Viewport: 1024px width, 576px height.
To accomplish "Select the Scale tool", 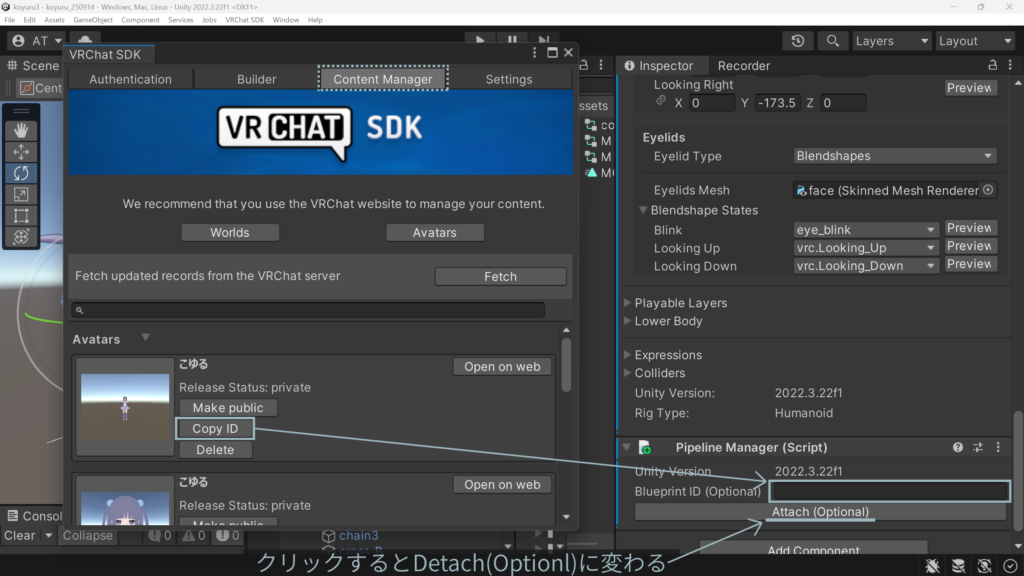I will pyautogui.click(x=21, y=195).
